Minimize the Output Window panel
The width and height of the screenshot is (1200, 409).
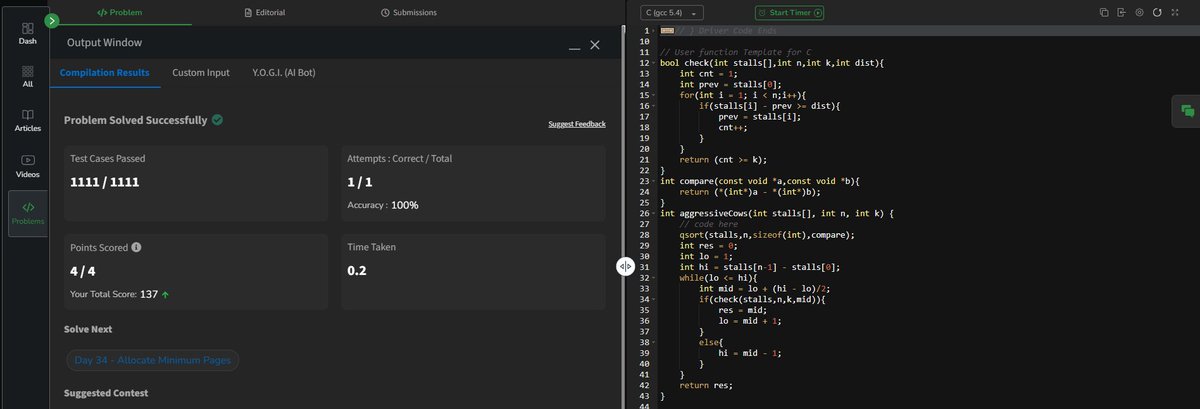tap(574, 47)
